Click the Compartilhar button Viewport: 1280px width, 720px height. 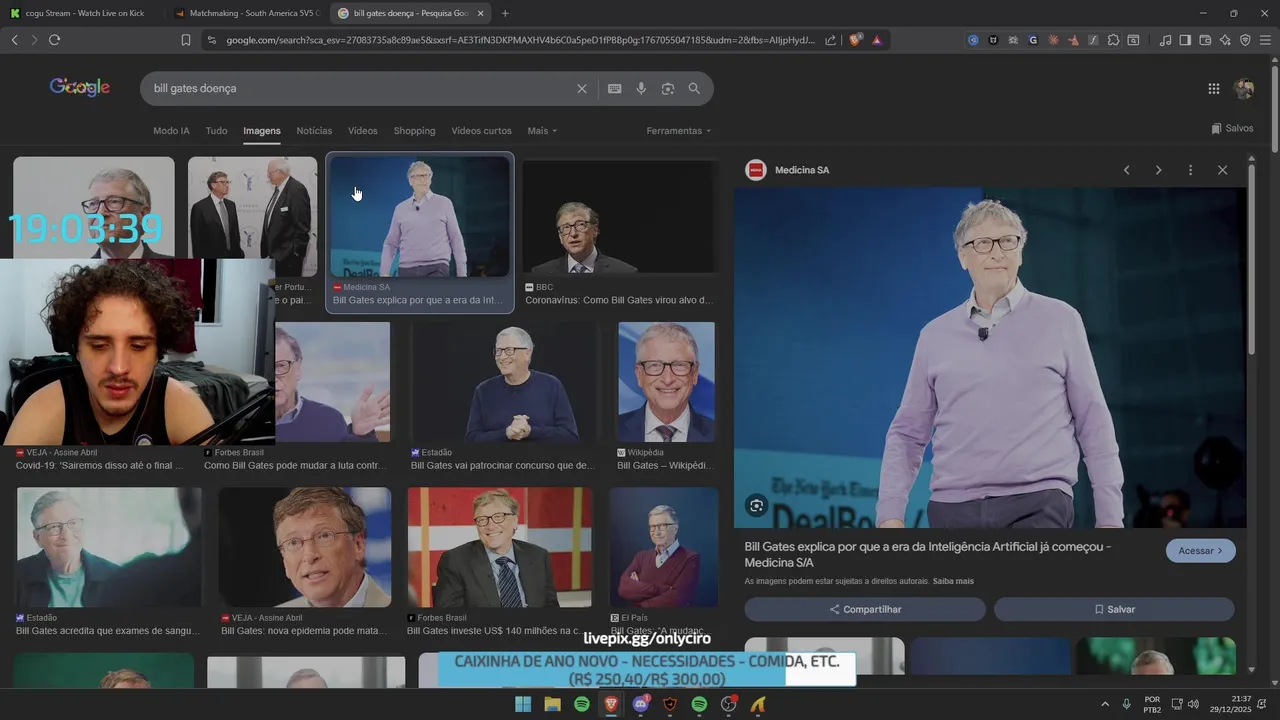(865, 609)
